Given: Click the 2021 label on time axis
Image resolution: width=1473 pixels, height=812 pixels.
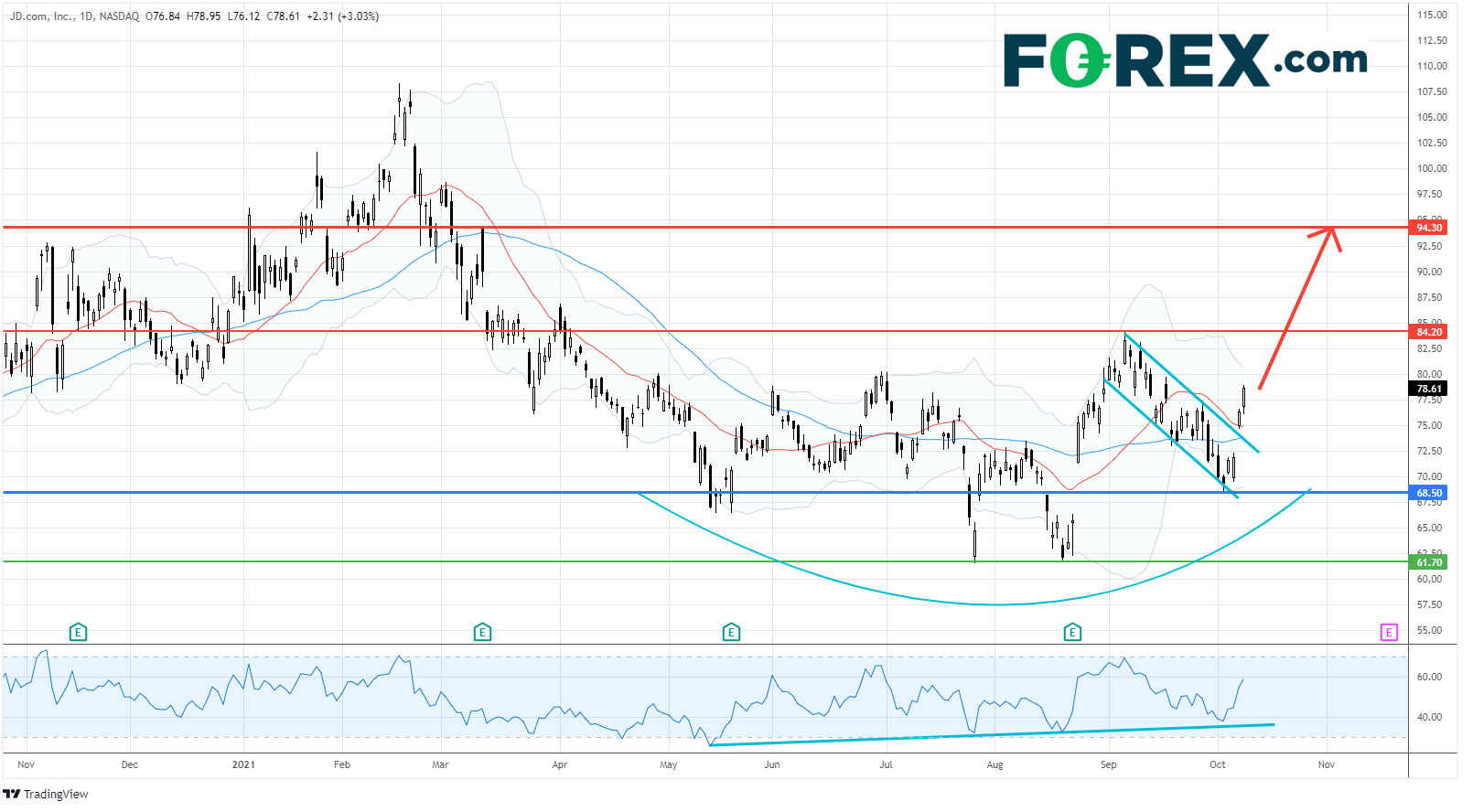Looking at the screenshot, I should (243, 764).
